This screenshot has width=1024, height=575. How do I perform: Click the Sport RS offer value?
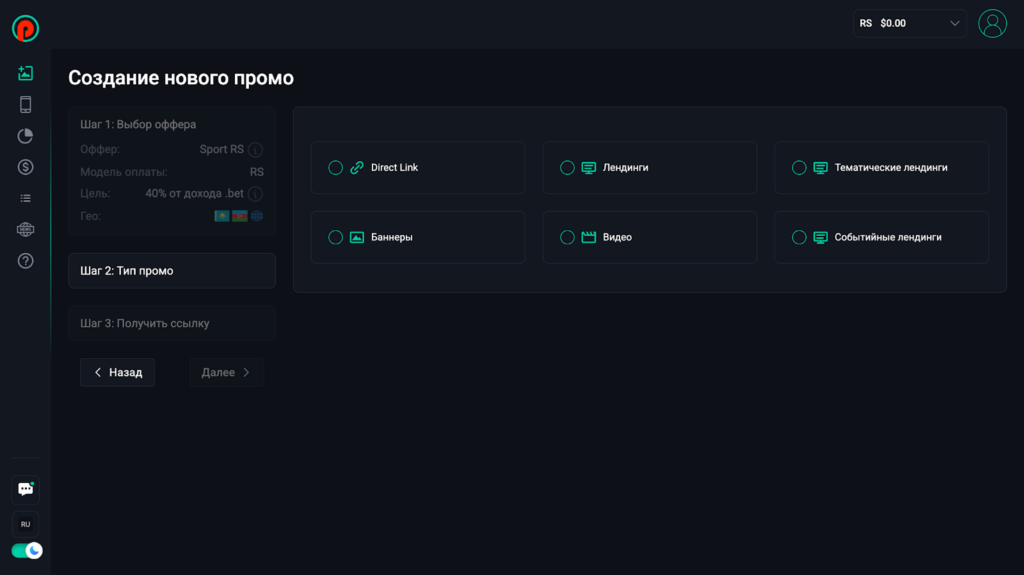pos(221,150)
